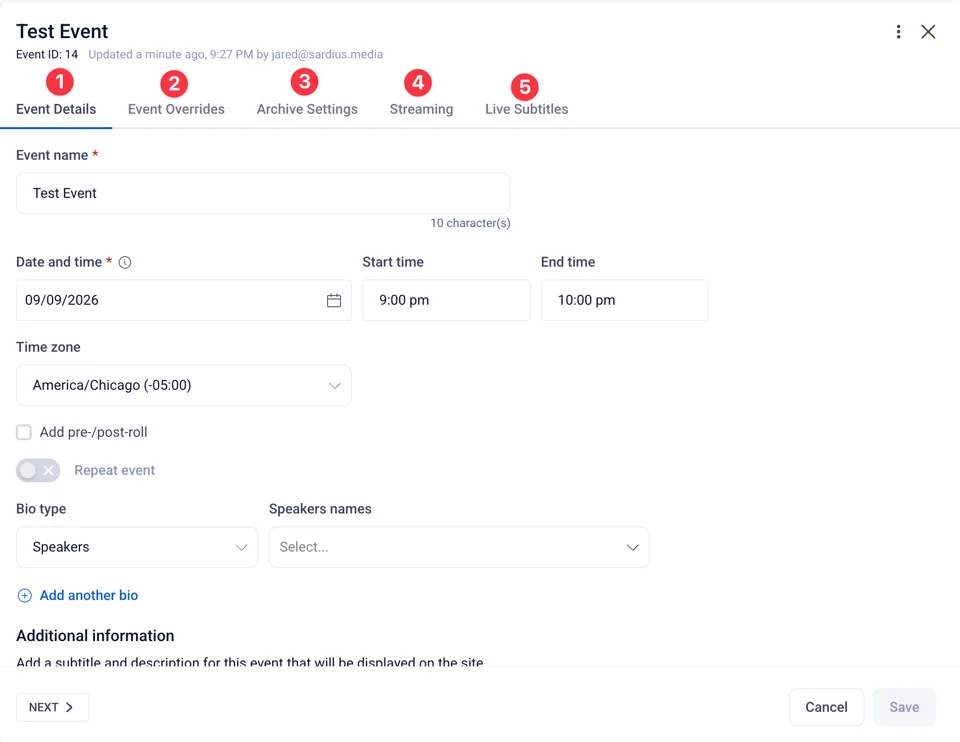This screenshot has width=960, height=742.
Task: Expand the Time zone America/Chicago dropdown
Action: [184, 385]
